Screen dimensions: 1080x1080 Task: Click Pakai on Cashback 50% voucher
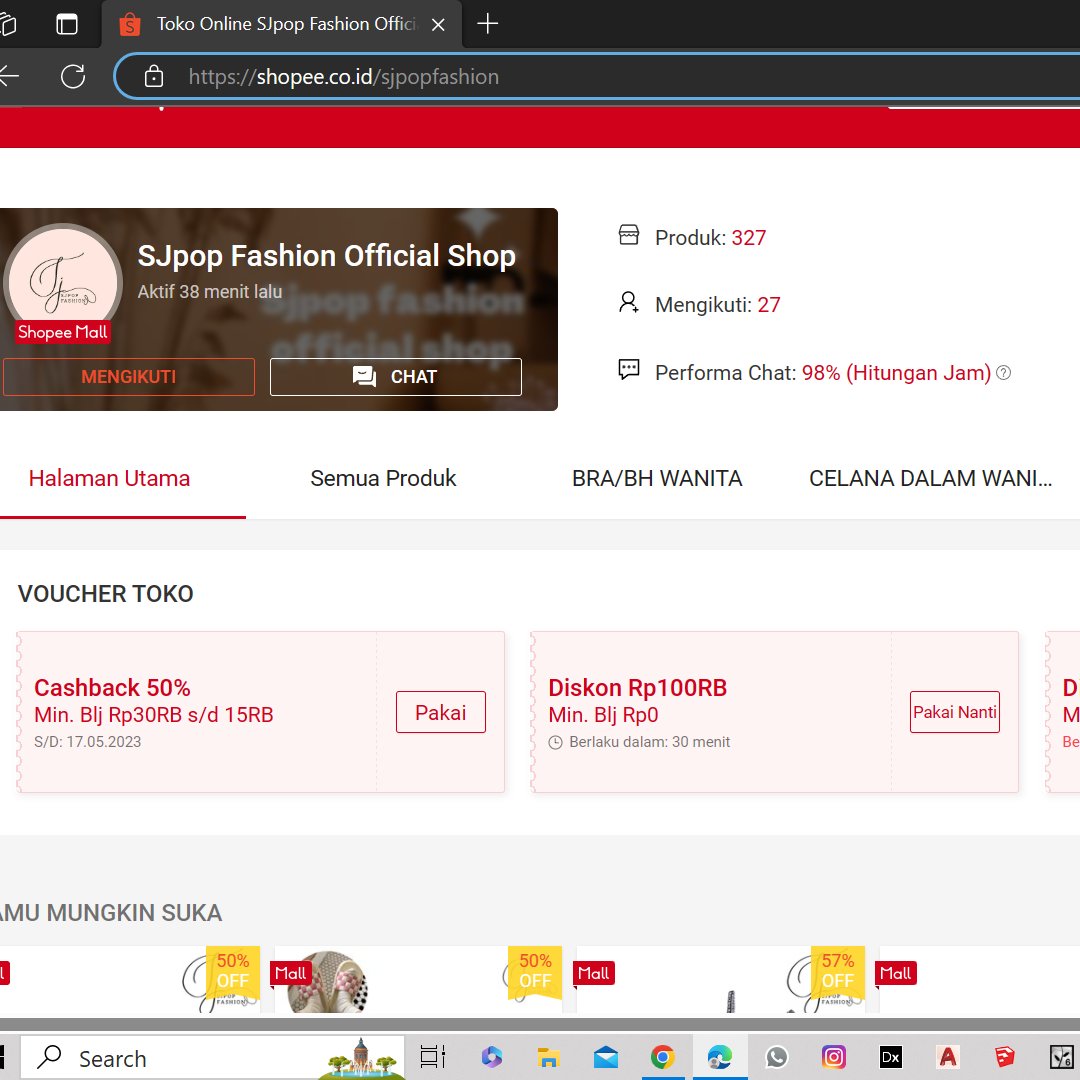[x=441, y=712]
